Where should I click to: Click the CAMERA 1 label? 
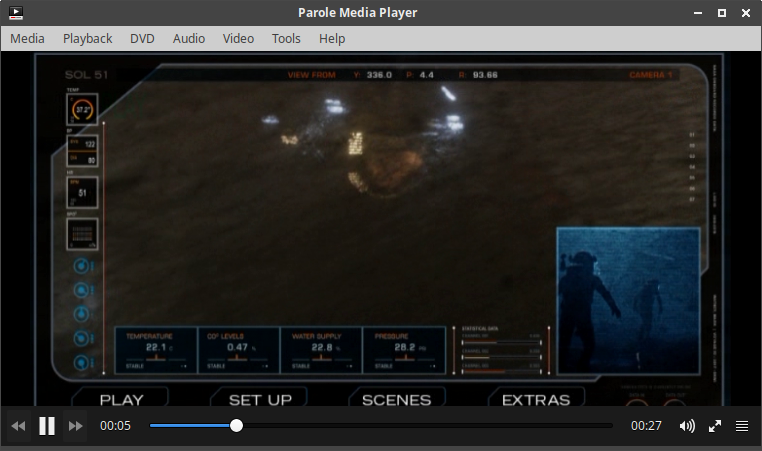(x=651, y=75)
